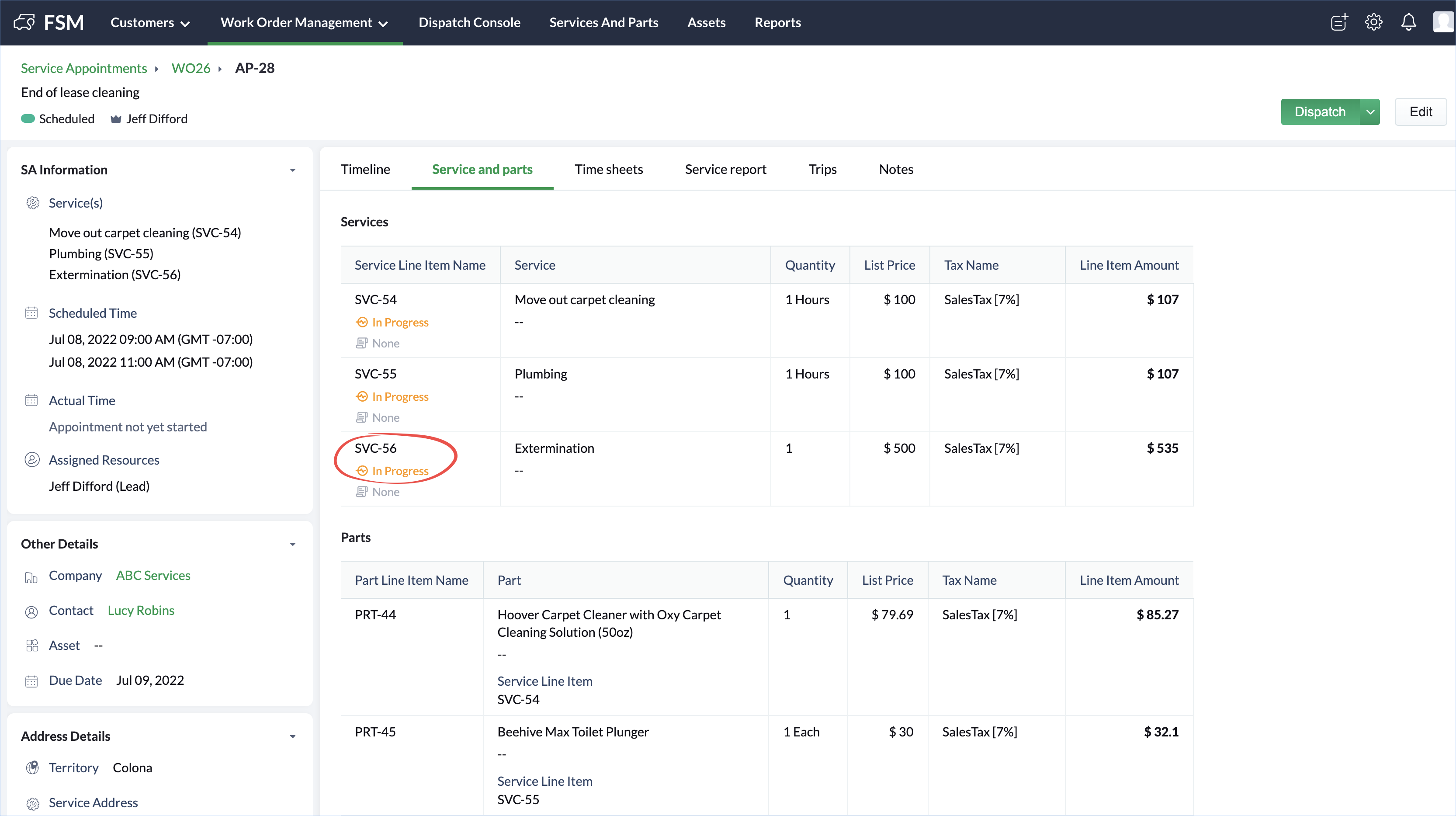
Task: Click the Assigned Resources person icon
Action: pos(32,460)
